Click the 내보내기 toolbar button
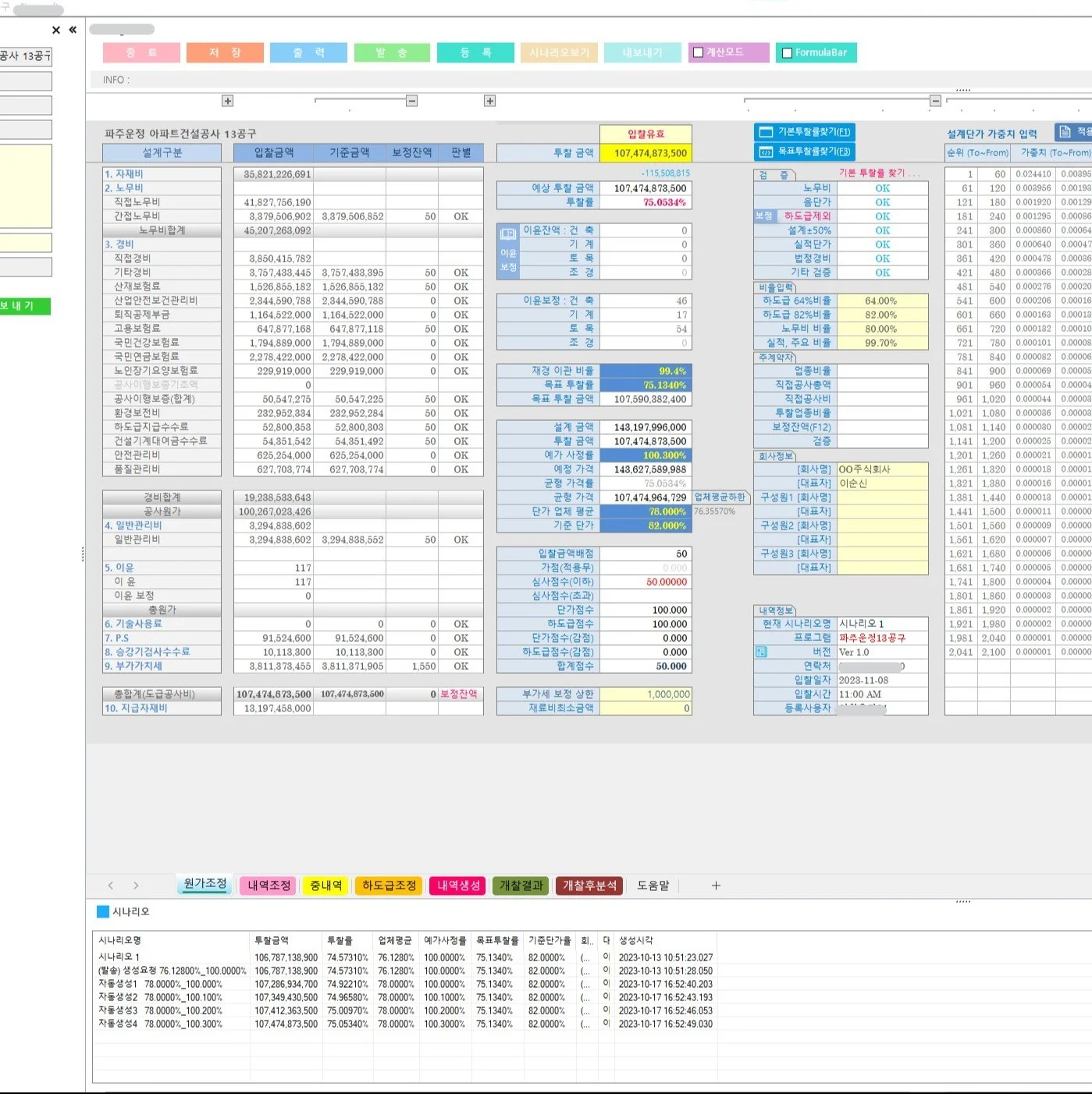This screenshot has width=1092, height=1094. (642, 52)
